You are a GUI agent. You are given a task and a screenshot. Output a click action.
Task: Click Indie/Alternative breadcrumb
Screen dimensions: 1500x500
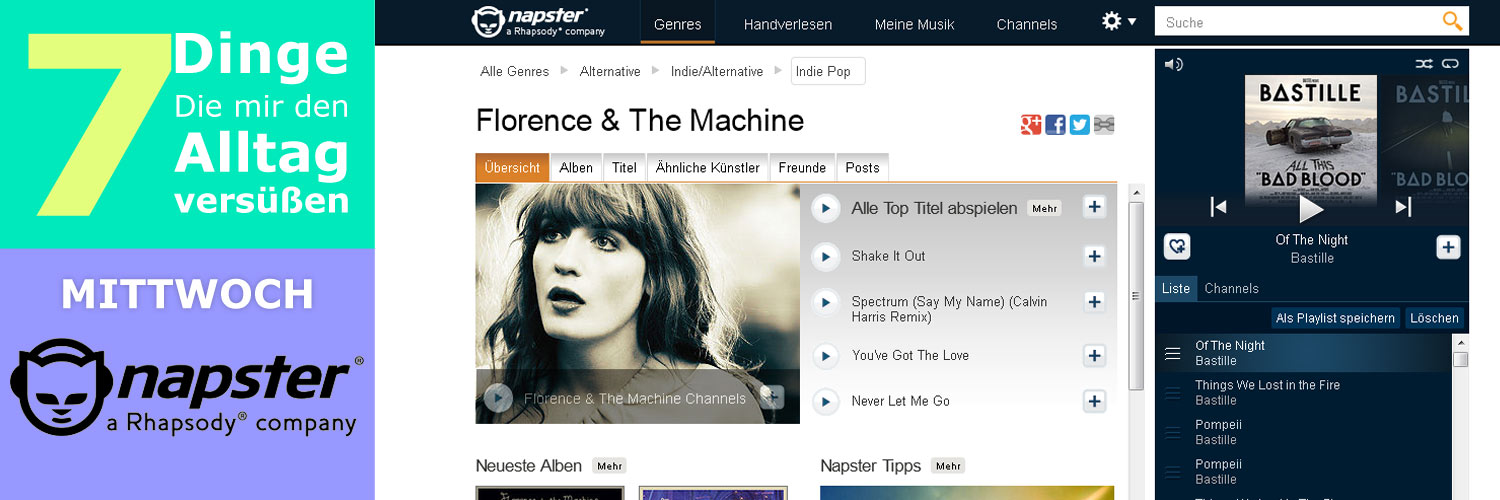click(x=717, y=71)
